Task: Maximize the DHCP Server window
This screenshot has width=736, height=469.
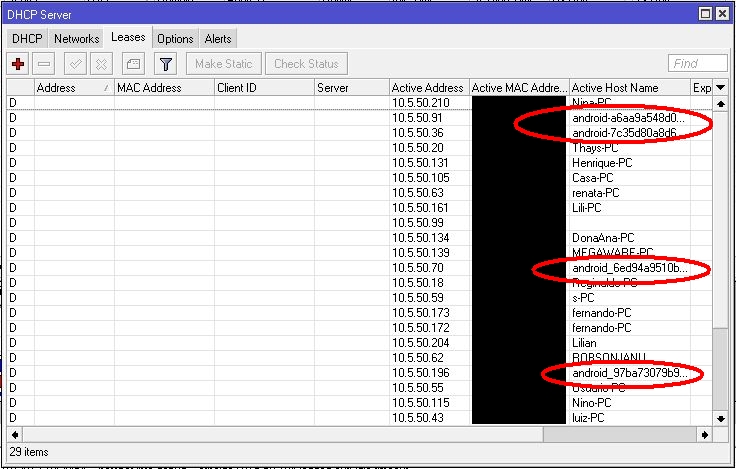Action: click(705, 14)
